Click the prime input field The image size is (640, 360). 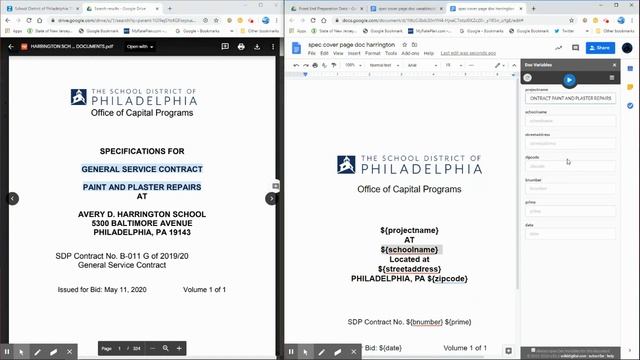(x=570, y=211)
